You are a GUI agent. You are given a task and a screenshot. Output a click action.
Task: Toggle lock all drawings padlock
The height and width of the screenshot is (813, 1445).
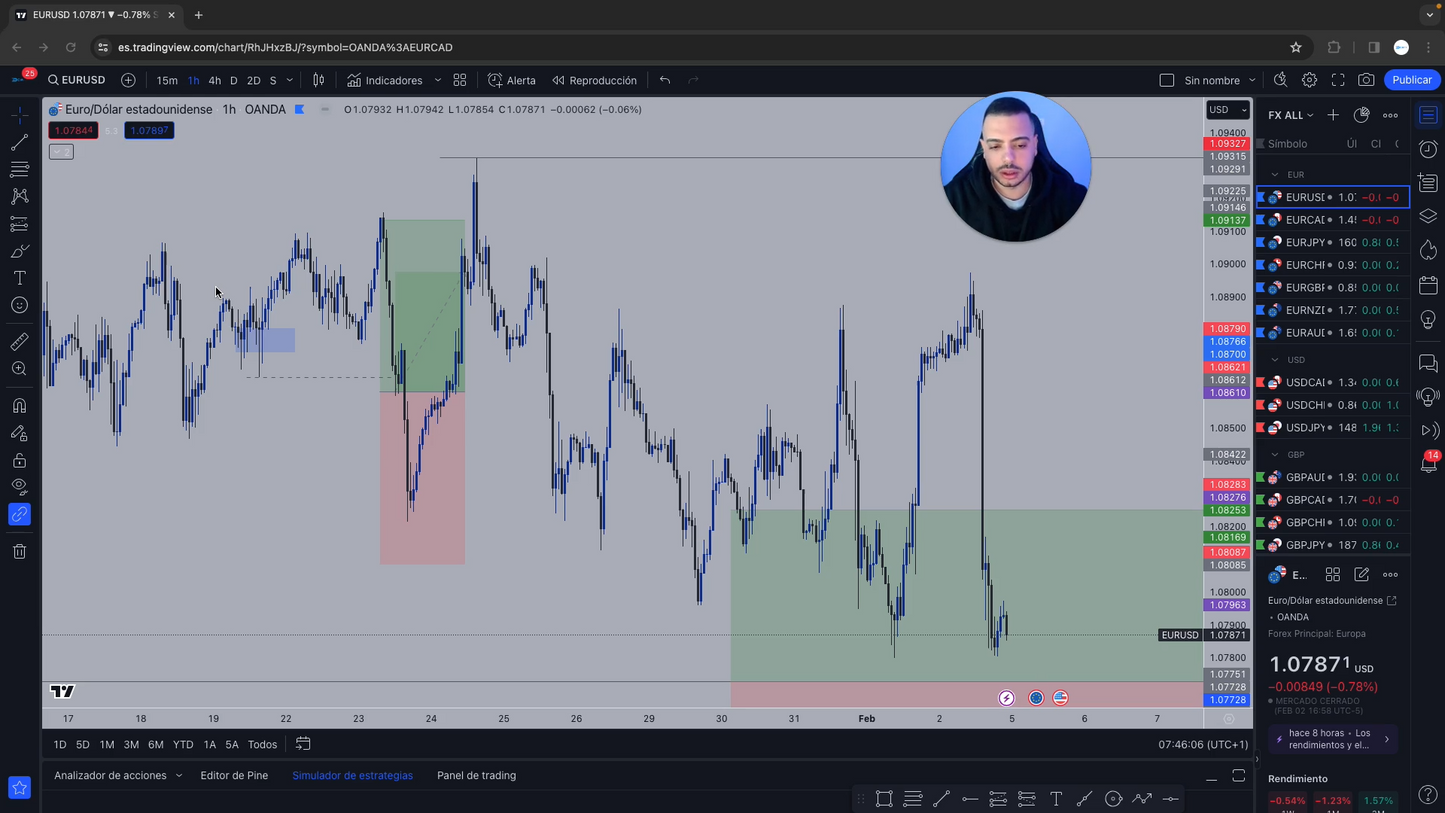[19, 460]
